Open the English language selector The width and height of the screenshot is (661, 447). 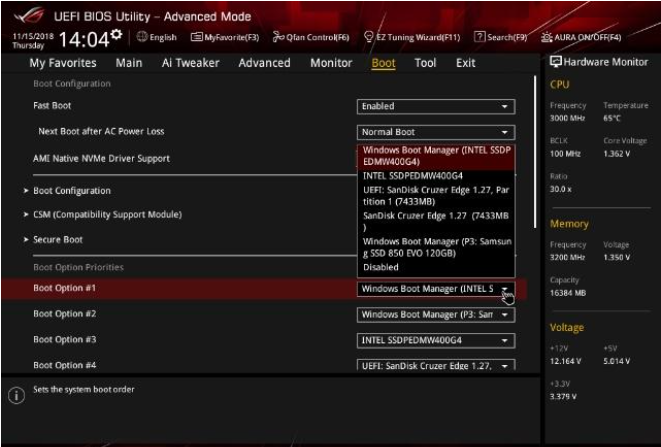156,37
